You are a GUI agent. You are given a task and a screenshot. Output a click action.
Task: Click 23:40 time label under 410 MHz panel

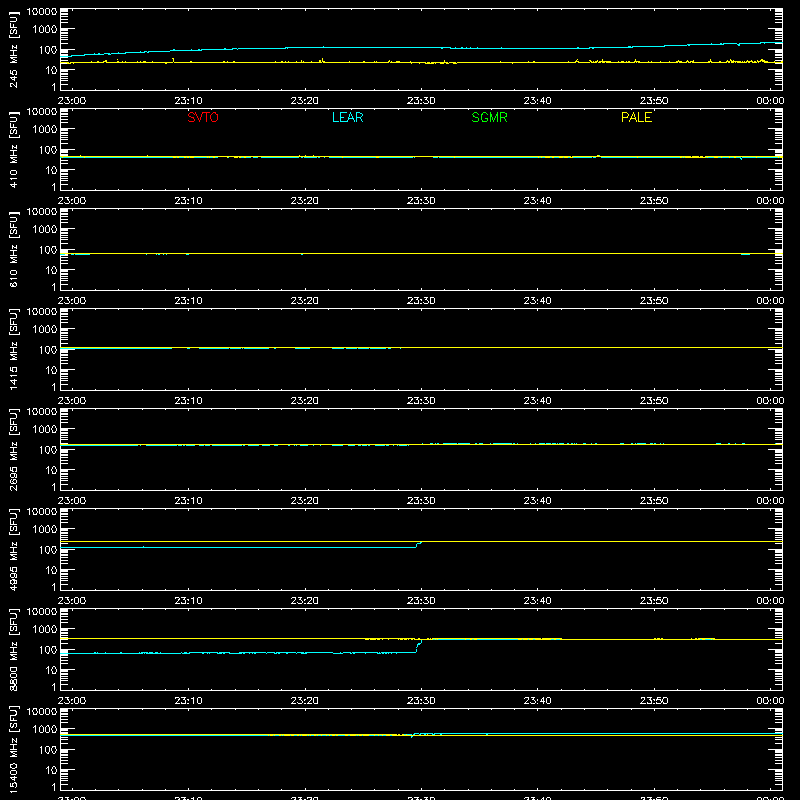[537, 201]
